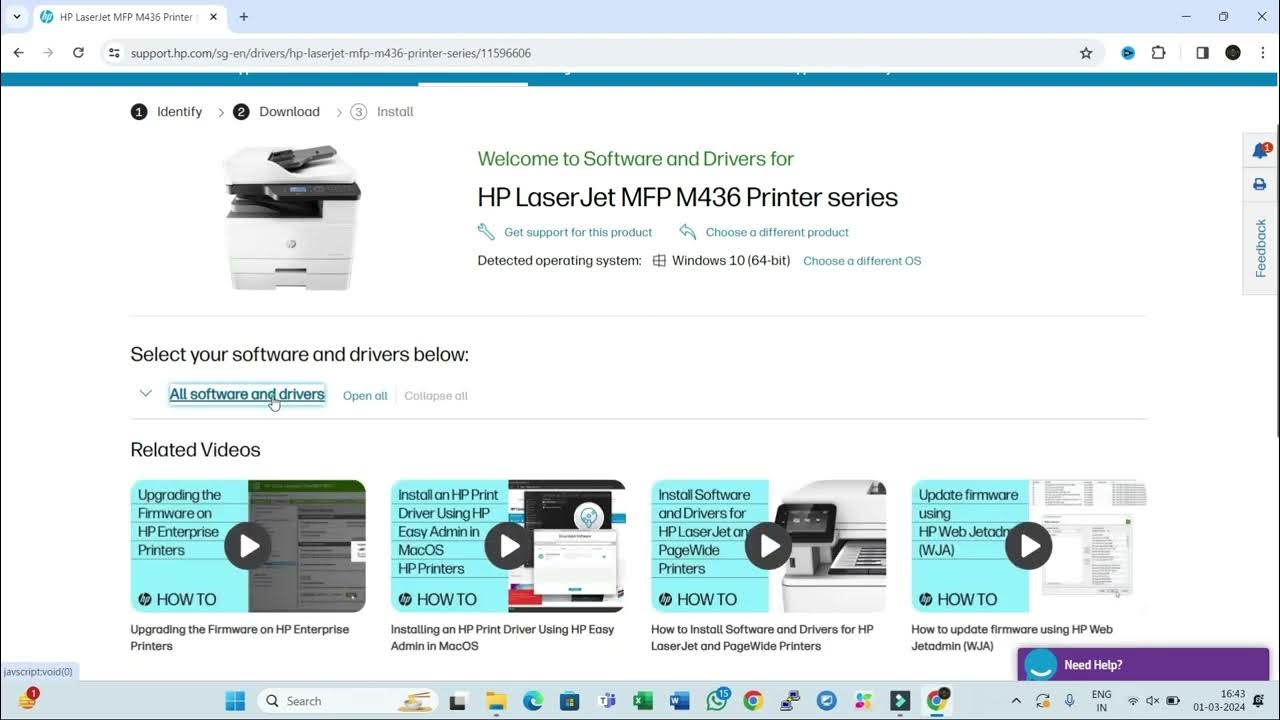Click the wrench icon beside Get support
This screenshot has width=1280, height=720.
tap(486, 232)
